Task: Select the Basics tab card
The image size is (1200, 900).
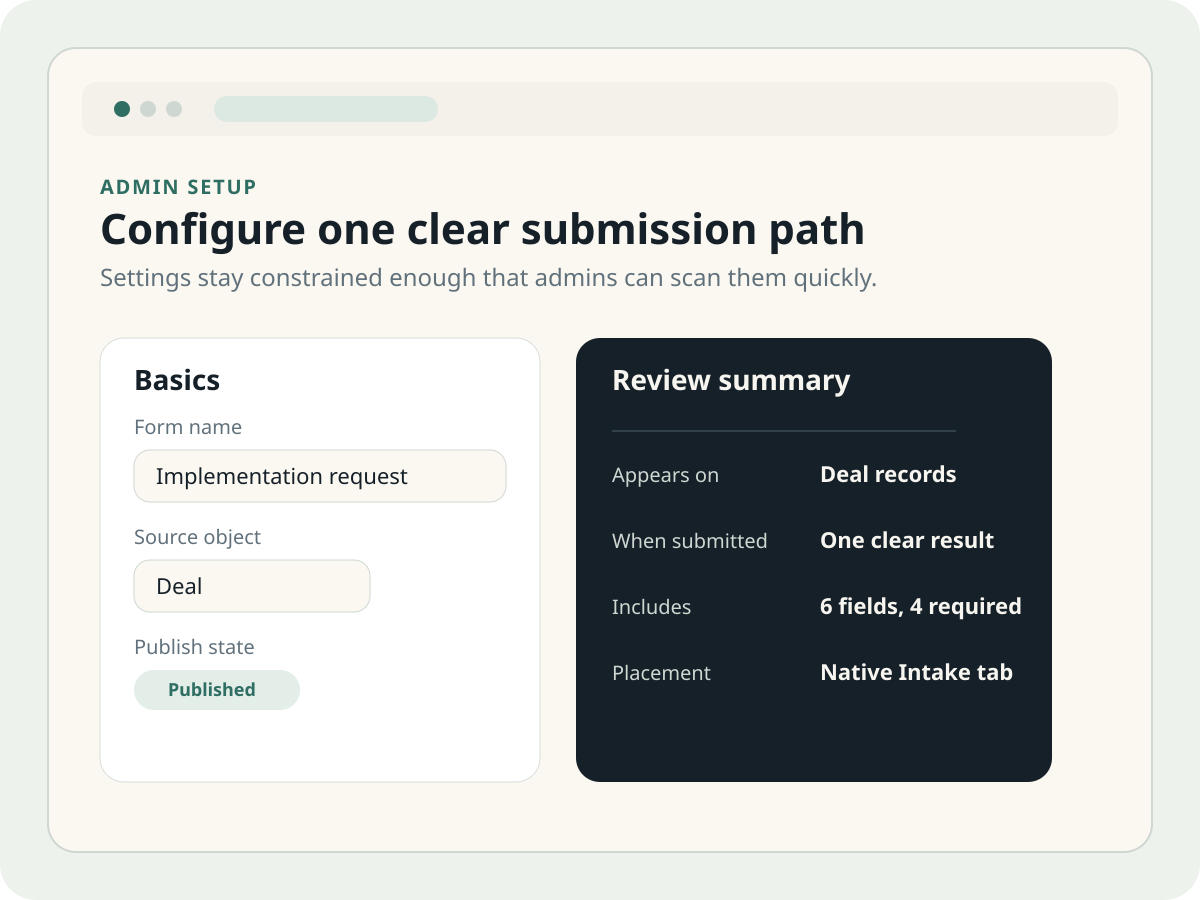Action: pos(320,558)
